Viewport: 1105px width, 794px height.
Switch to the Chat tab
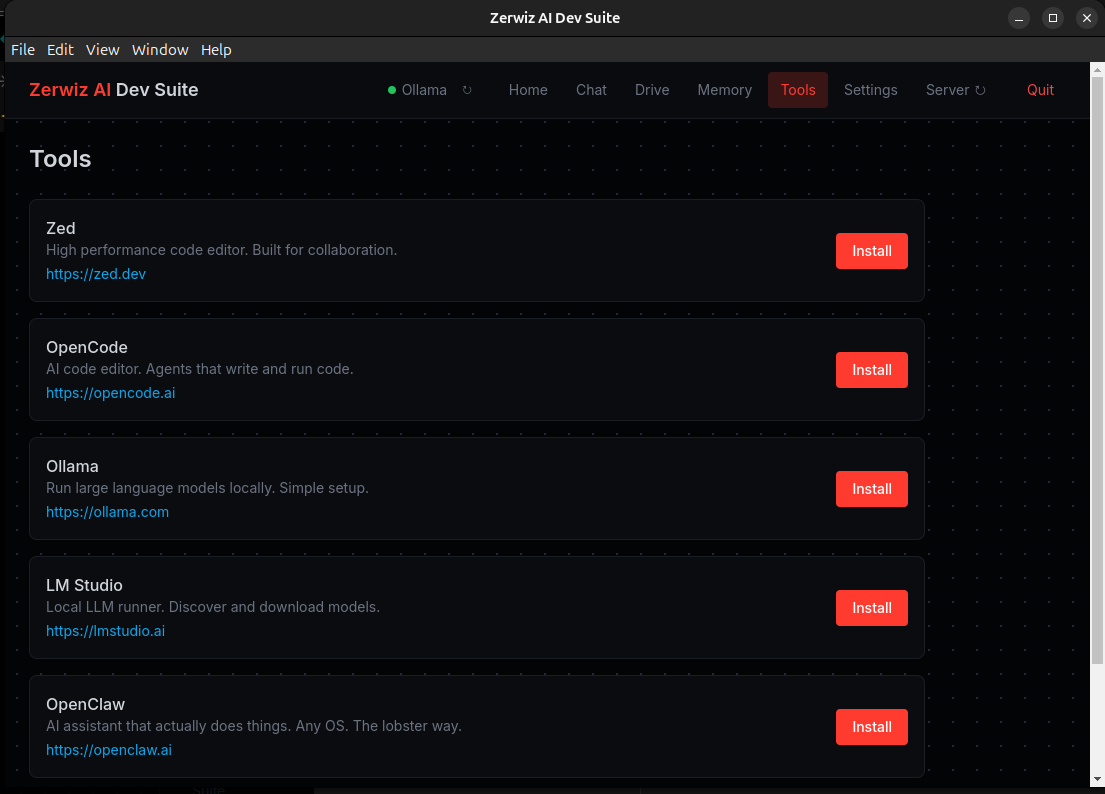[x=591, y=89]
